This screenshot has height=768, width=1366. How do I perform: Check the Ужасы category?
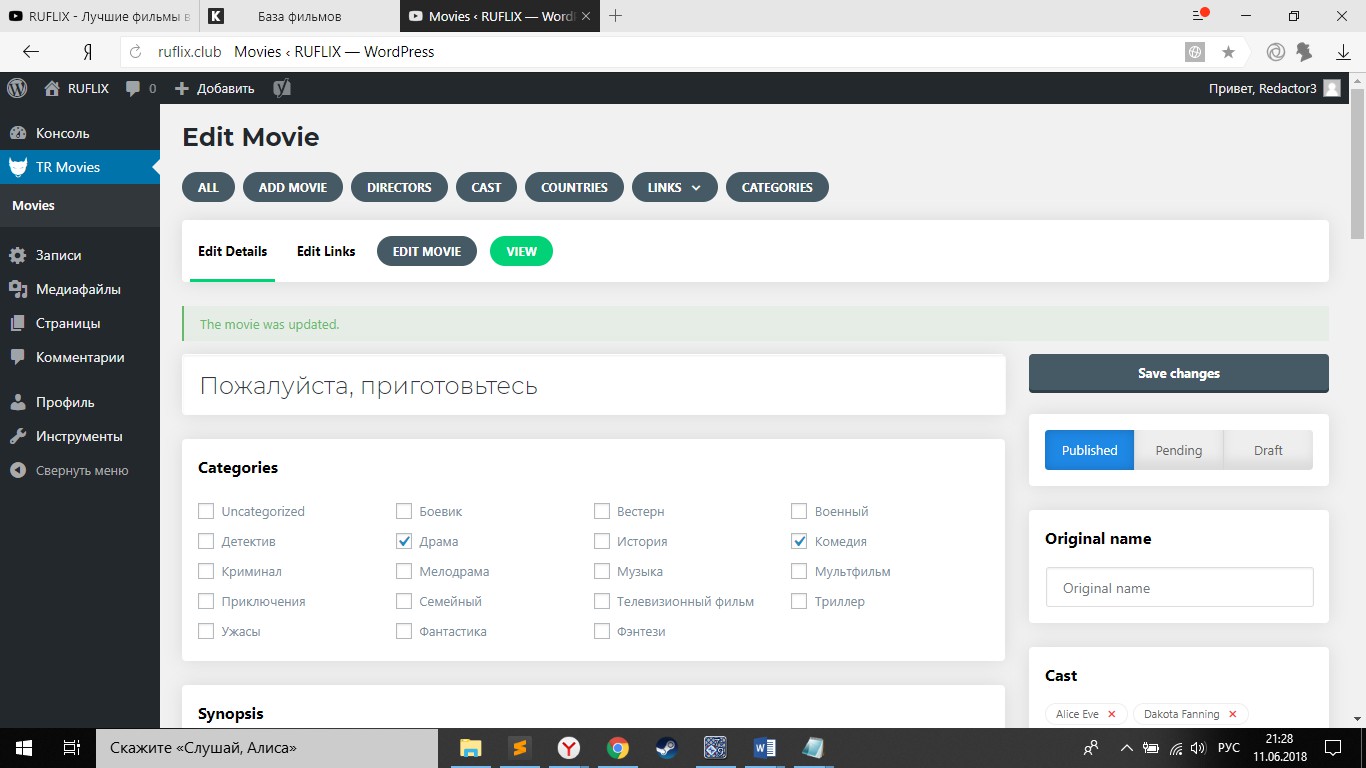[206, 631]
